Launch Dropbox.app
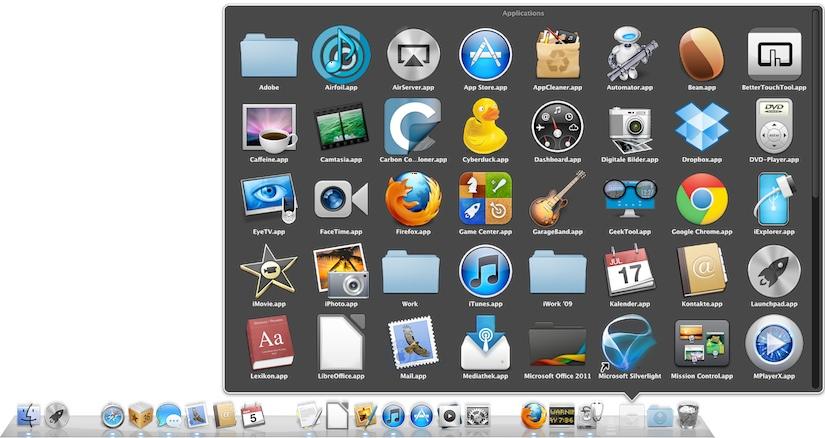This screenshot has height=438, width=825. click(701, 127)
